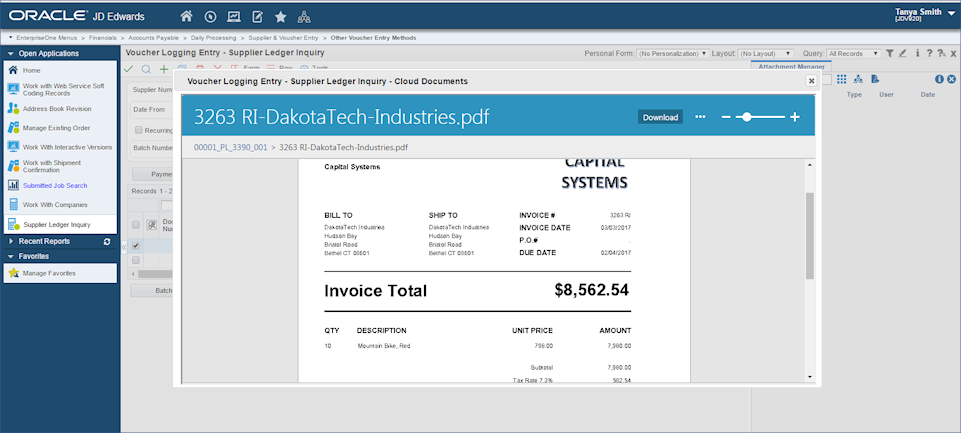This screenshot has height=433, width=961.
Task: Uncheck the checked first row checkbox
Action: point(136,246)
